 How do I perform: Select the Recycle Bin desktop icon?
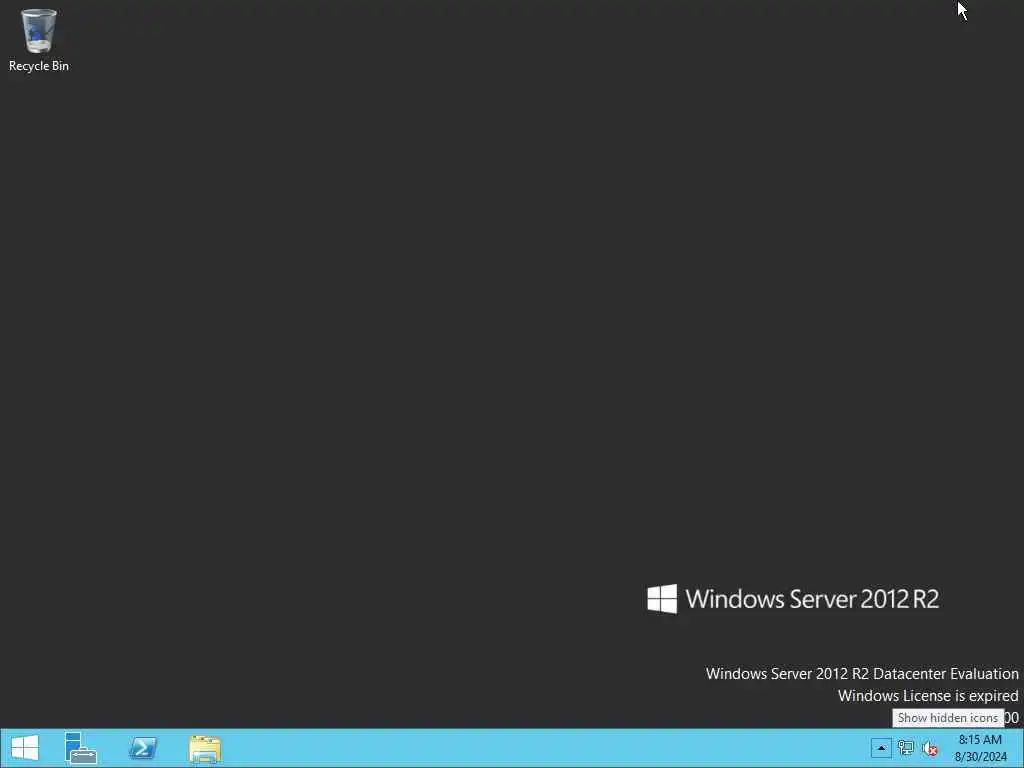click(x=39, y=40)
